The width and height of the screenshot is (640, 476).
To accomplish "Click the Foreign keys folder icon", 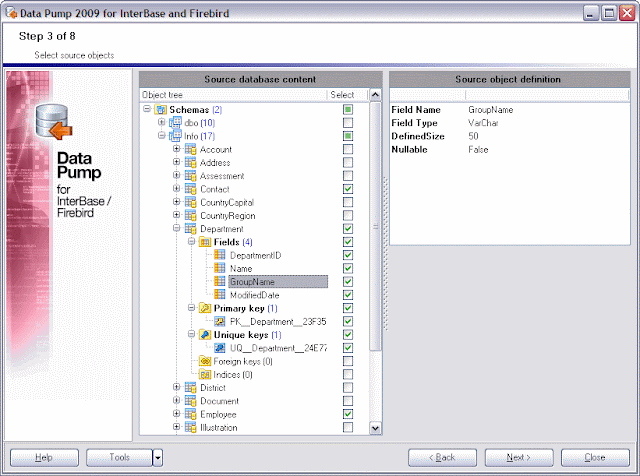I will (x=205, y=361).
